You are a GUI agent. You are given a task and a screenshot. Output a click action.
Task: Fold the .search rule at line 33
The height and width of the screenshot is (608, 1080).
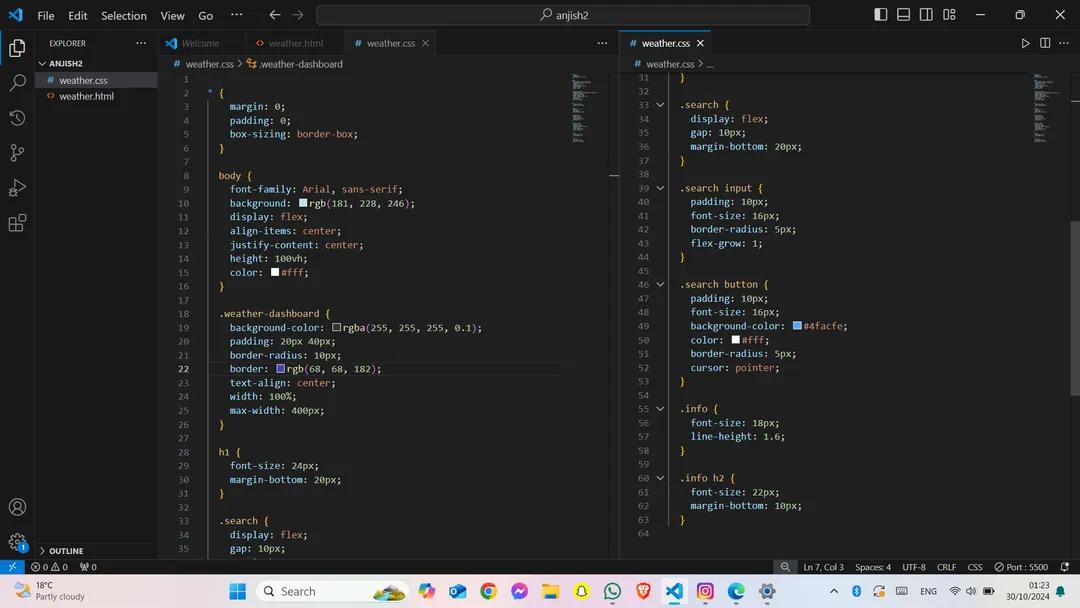coord(660,105)
